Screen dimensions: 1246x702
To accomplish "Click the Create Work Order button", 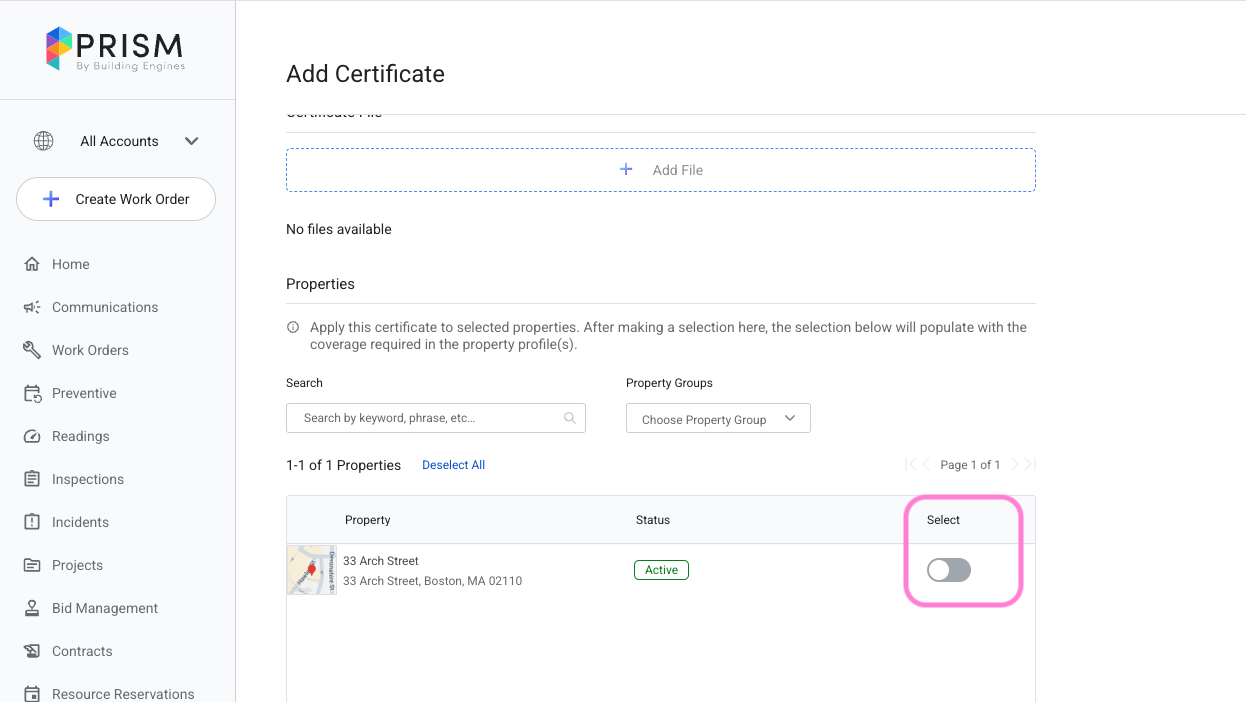I will [x=116, y=199].
